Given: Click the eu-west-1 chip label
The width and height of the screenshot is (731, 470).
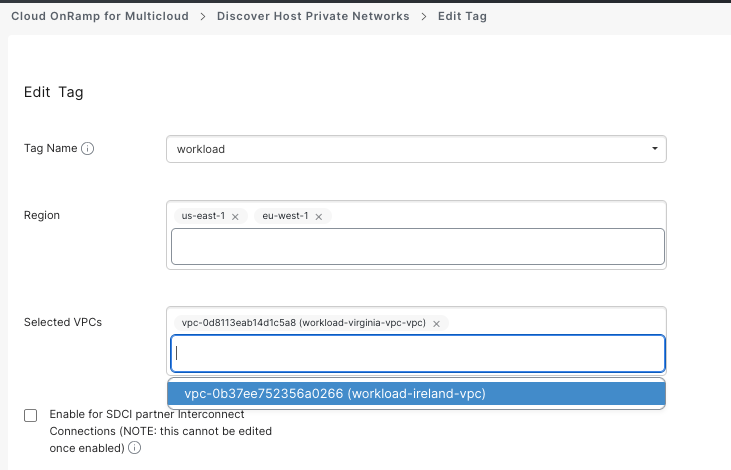Looking at the screenshot, I should coord(284,216).
